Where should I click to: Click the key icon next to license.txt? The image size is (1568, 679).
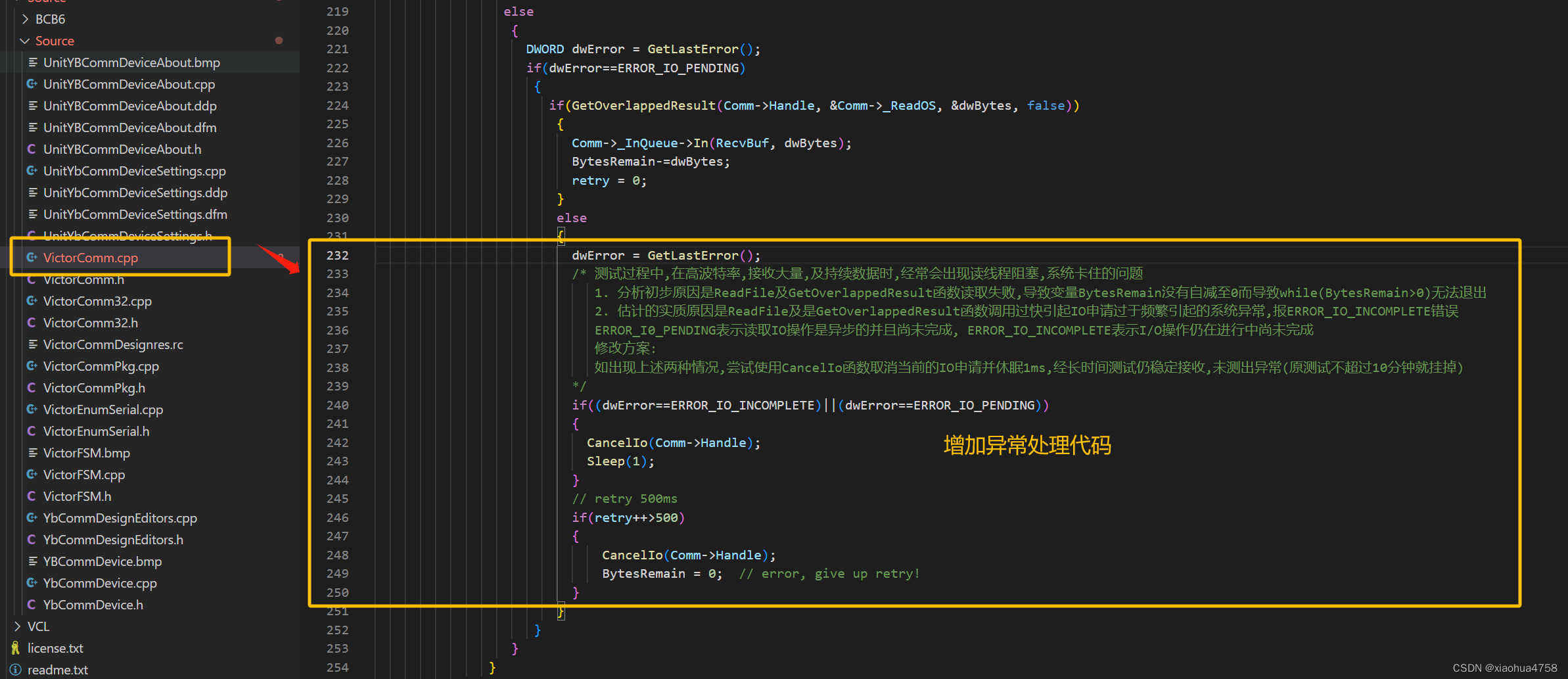pos(14,648)
